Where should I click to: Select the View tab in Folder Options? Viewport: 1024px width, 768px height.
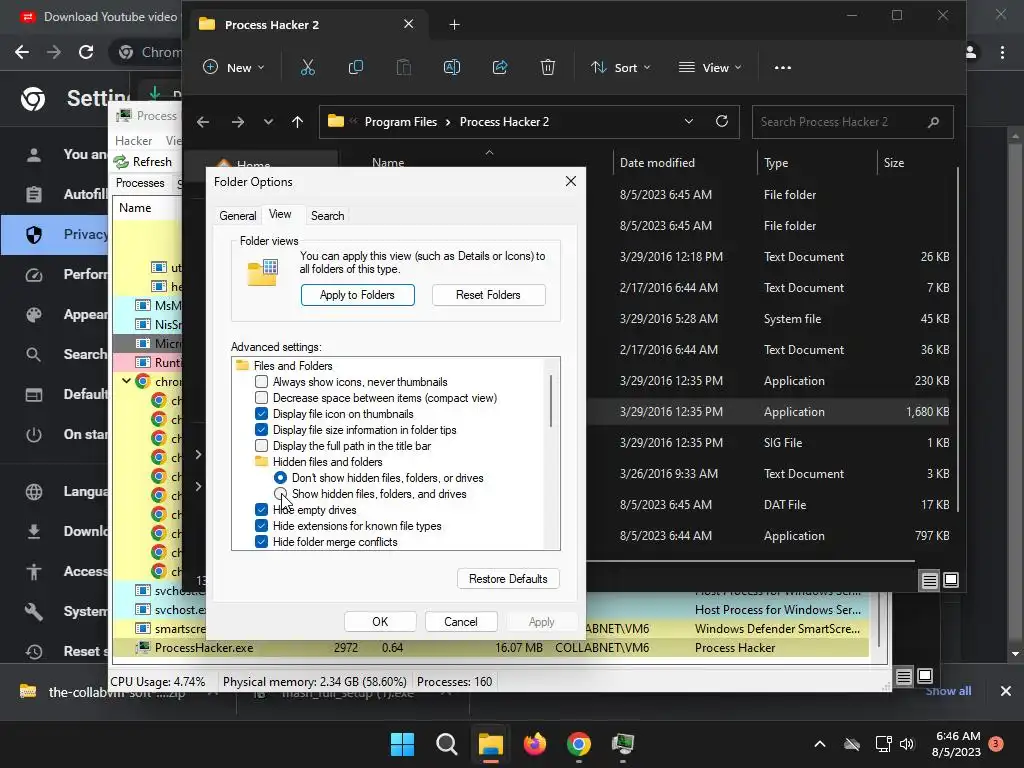(280, 214)
